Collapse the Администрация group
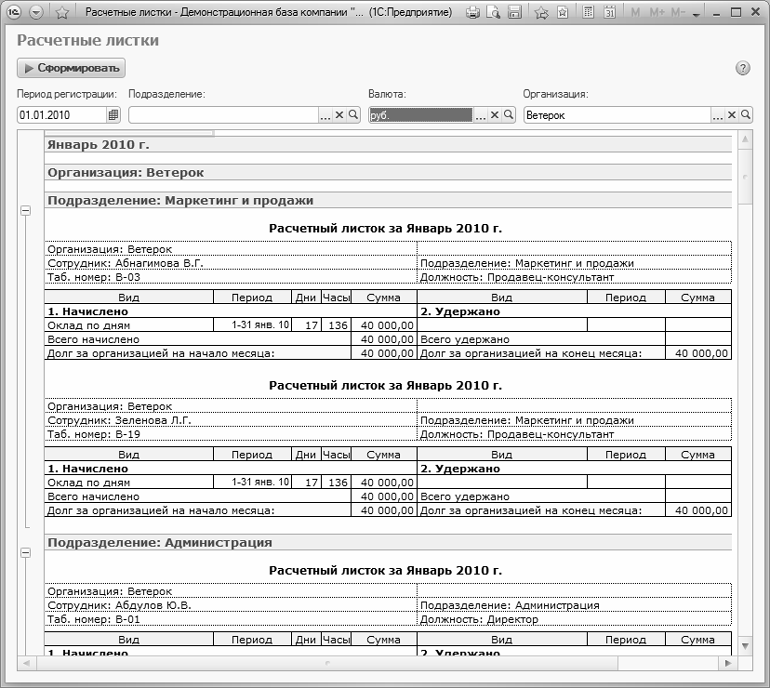 click(26, 552)
